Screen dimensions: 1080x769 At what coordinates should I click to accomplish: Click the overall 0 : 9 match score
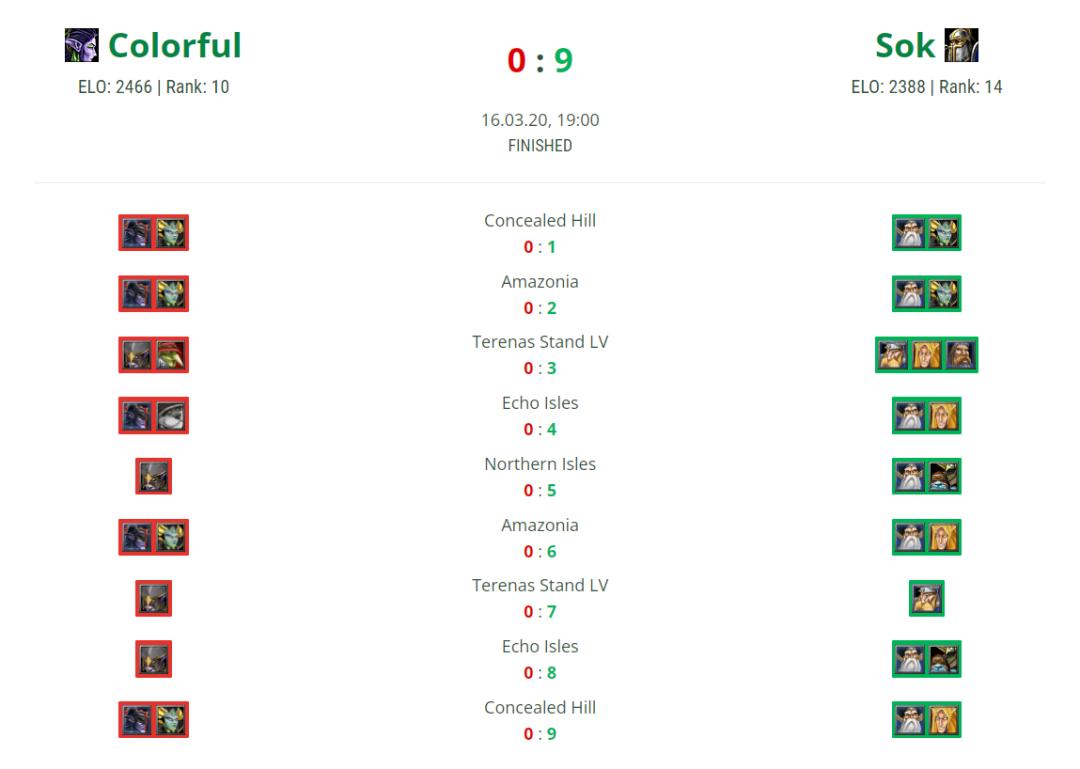pyautogui.click(x=540, y=60)
